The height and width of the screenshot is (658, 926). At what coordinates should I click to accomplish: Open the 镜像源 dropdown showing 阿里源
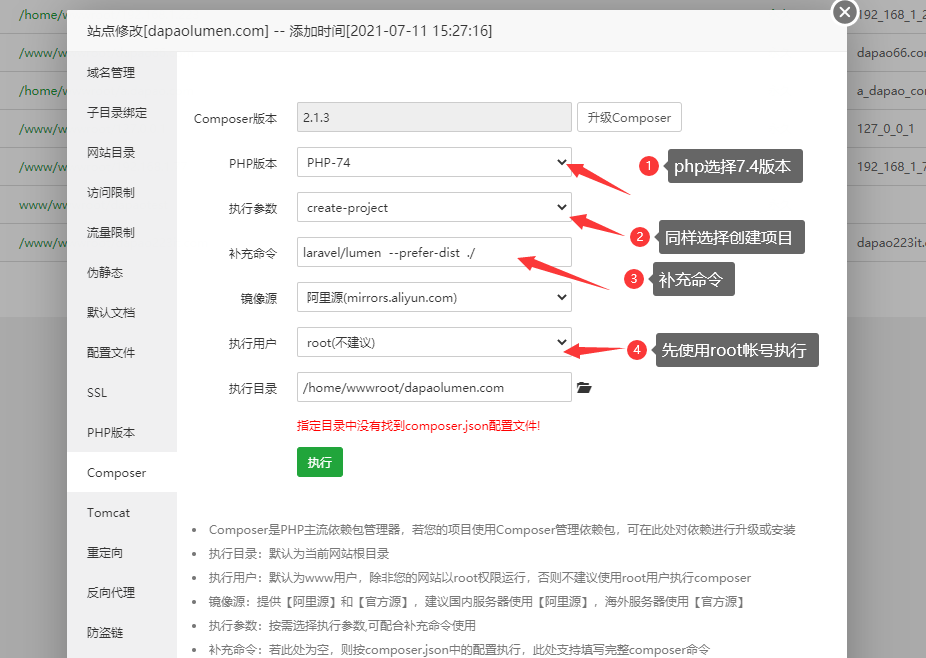pyautogui.click(x=434, y=298)
